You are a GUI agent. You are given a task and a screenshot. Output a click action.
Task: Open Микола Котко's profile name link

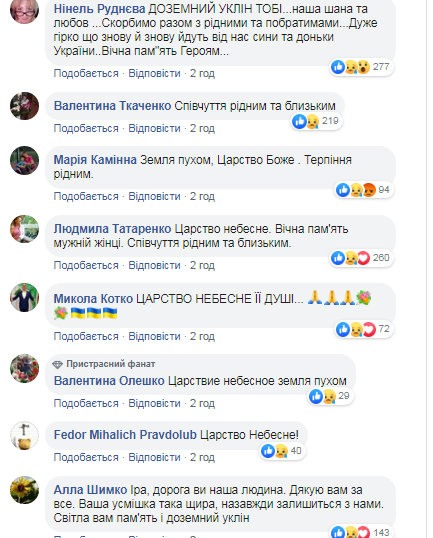pos(93,299)
